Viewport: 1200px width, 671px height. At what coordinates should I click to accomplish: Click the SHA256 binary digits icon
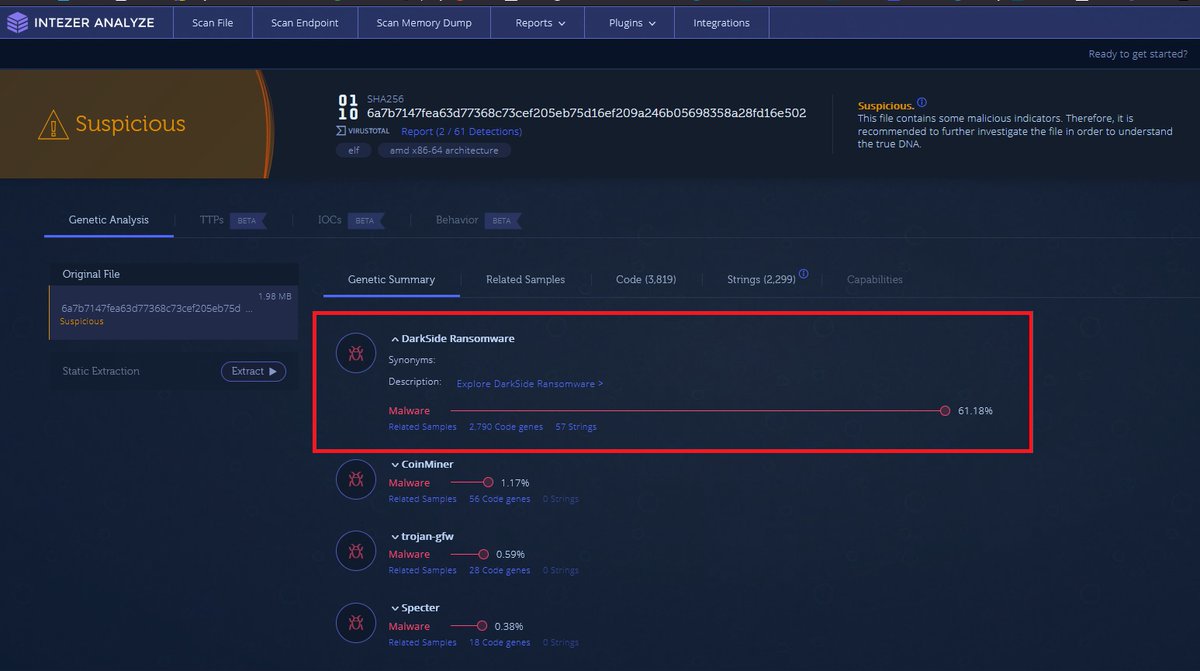[348, 107]
